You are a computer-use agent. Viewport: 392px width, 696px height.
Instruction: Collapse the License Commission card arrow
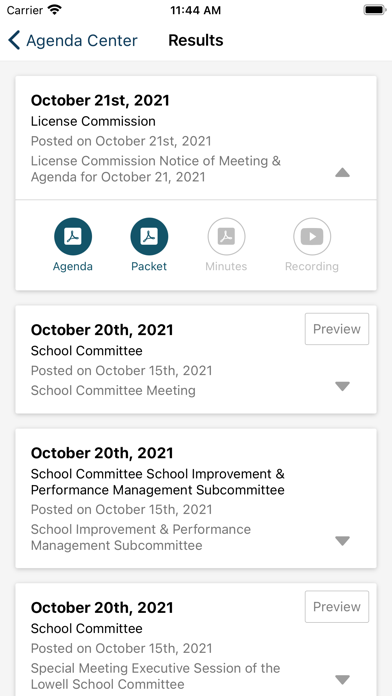[x=342, y=173]
